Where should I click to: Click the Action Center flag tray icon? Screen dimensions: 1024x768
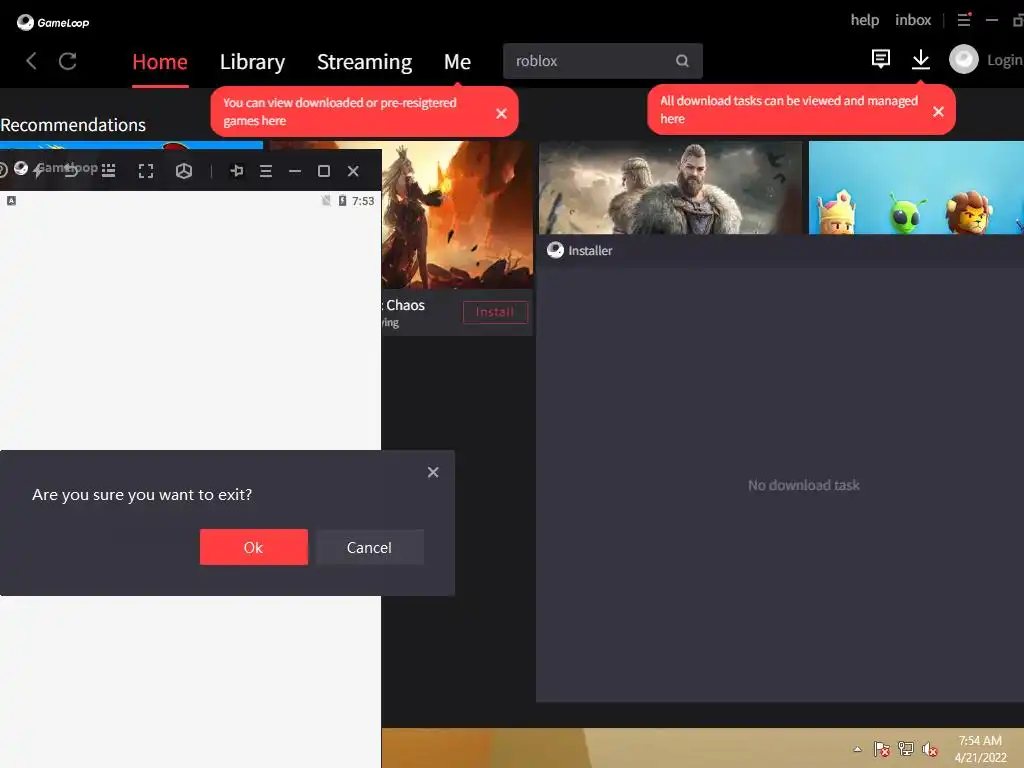(882, 749)
